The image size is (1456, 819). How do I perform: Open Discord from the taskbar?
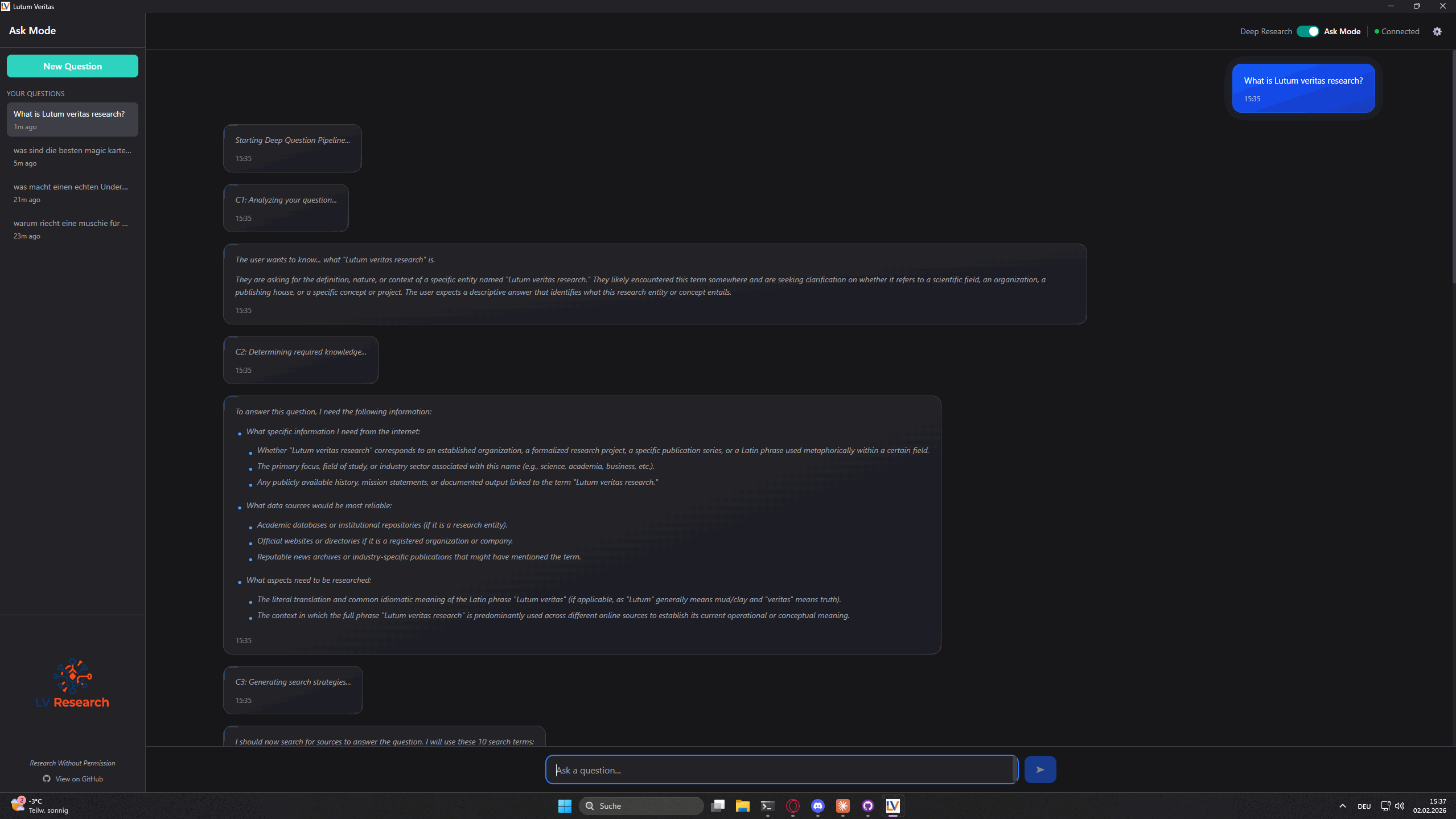point(818,805)
